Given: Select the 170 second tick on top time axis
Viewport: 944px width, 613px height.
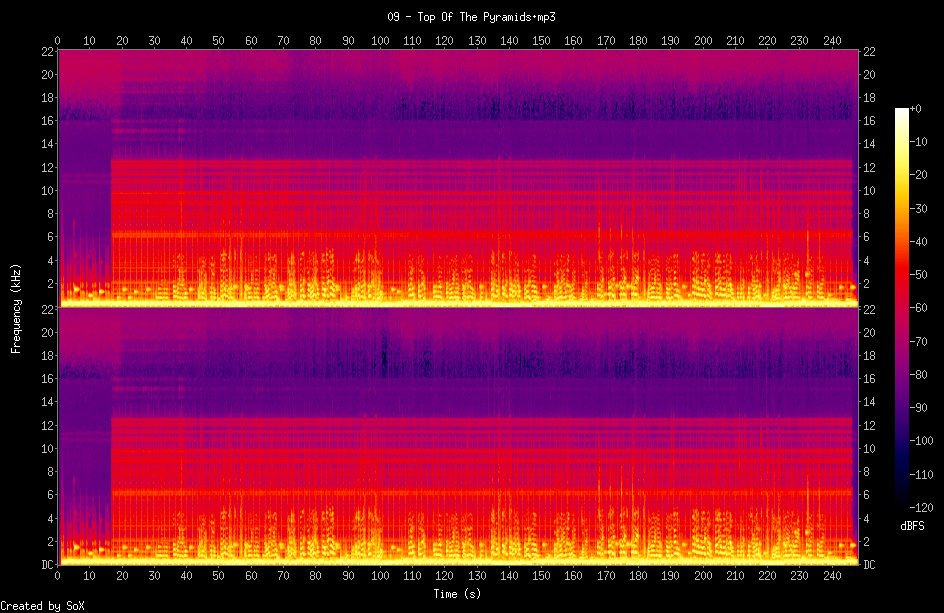Looking at the screenshot, I should tap(605, 41).
